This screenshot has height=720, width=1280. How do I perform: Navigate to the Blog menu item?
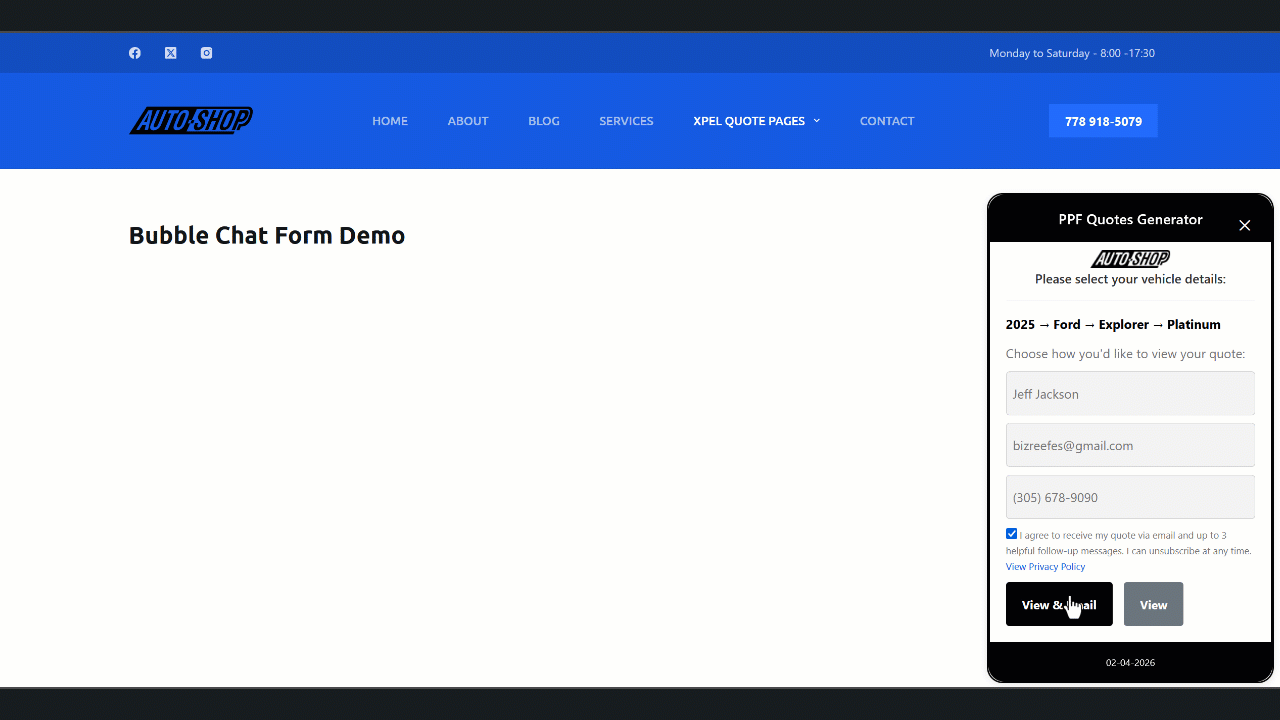click(x=544, y=121)
